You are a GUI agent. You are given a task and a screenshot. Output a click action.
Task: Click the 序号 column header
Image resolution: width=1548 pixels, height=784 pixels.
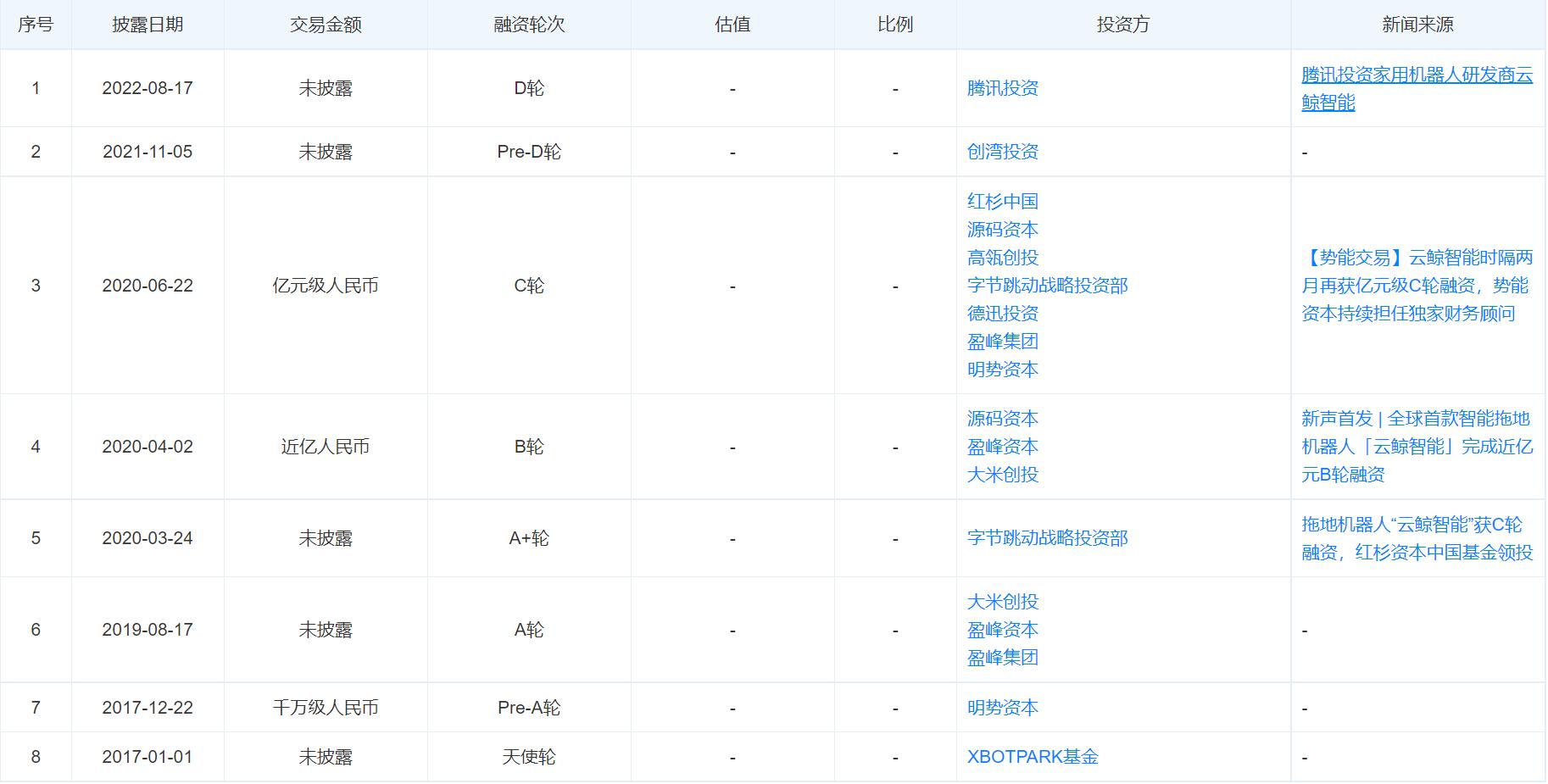[x=36, y=25]
